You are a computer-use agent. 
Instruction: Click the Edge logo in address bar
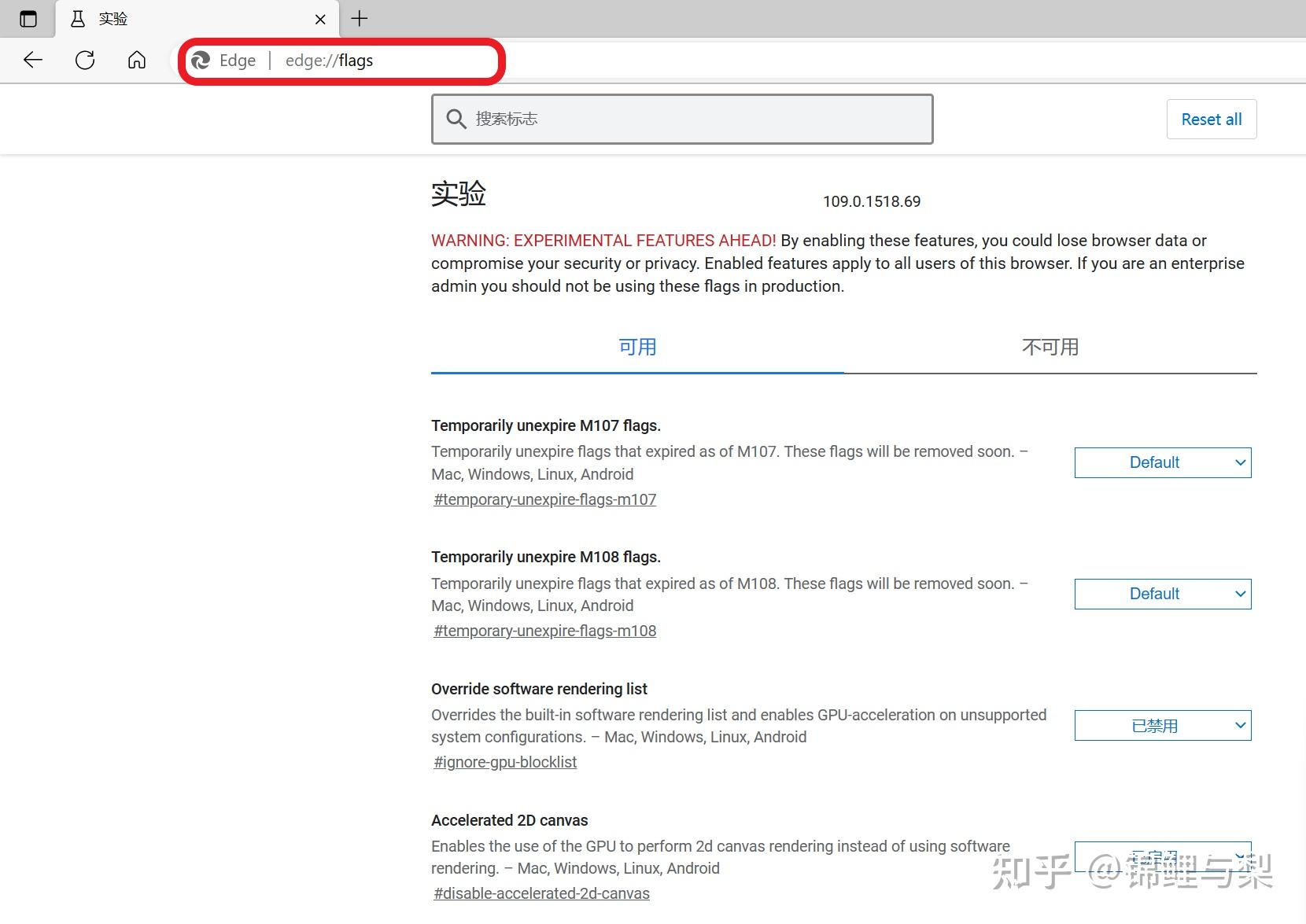(201, 61)
